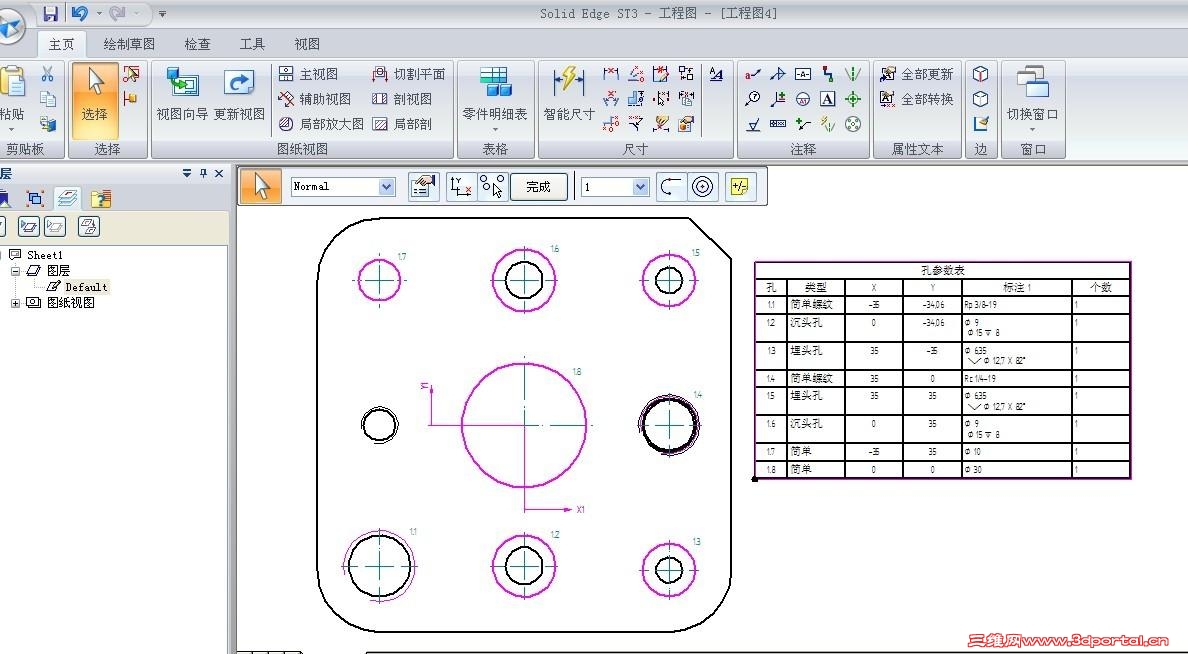Click the move-to-layer icon in layers toolbar

click(89, 226)
